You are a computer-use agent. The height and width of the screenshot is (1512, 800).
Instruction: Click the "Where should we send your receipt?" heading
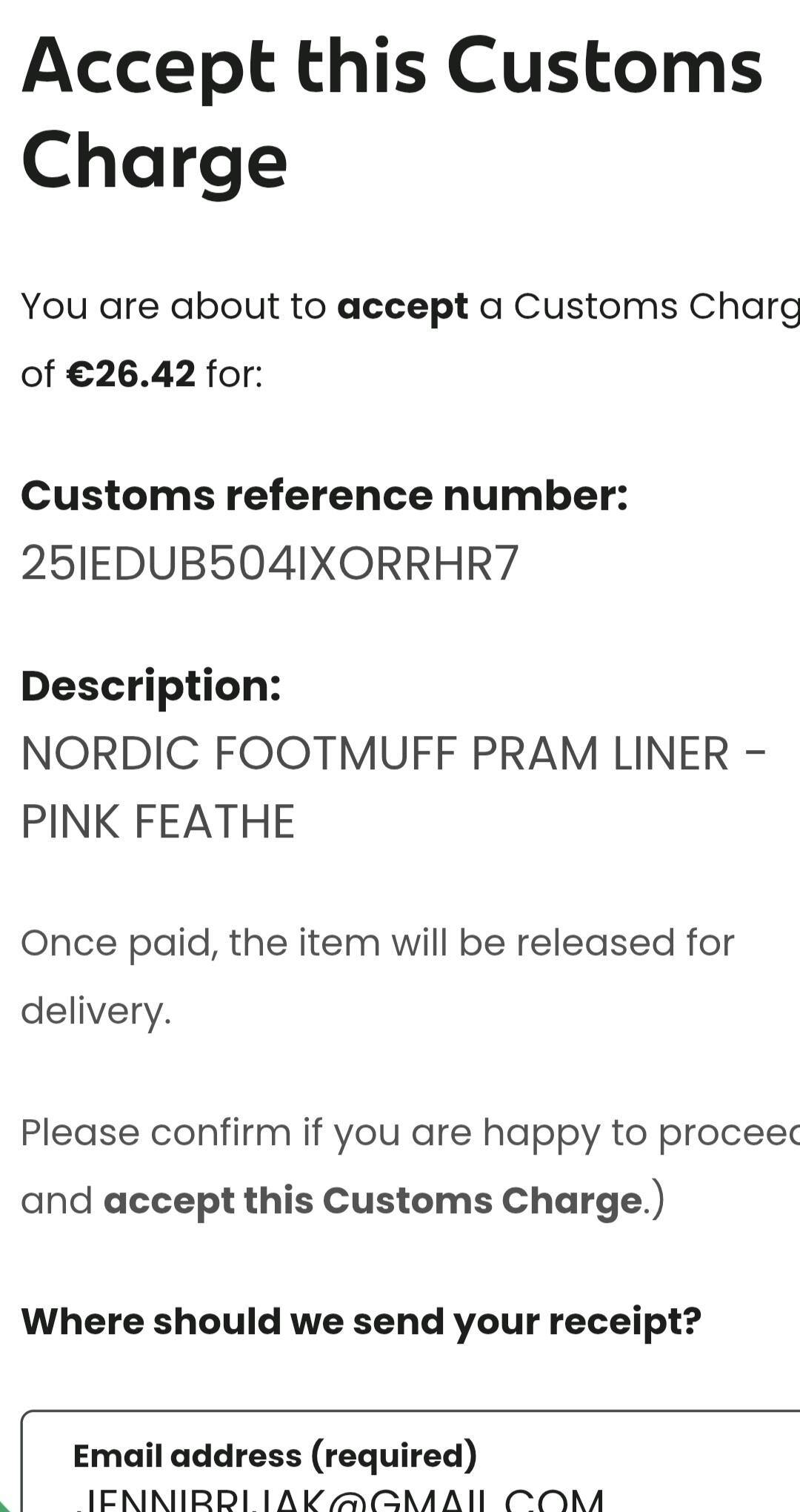pyautogui.click(x=361, y=1321)
